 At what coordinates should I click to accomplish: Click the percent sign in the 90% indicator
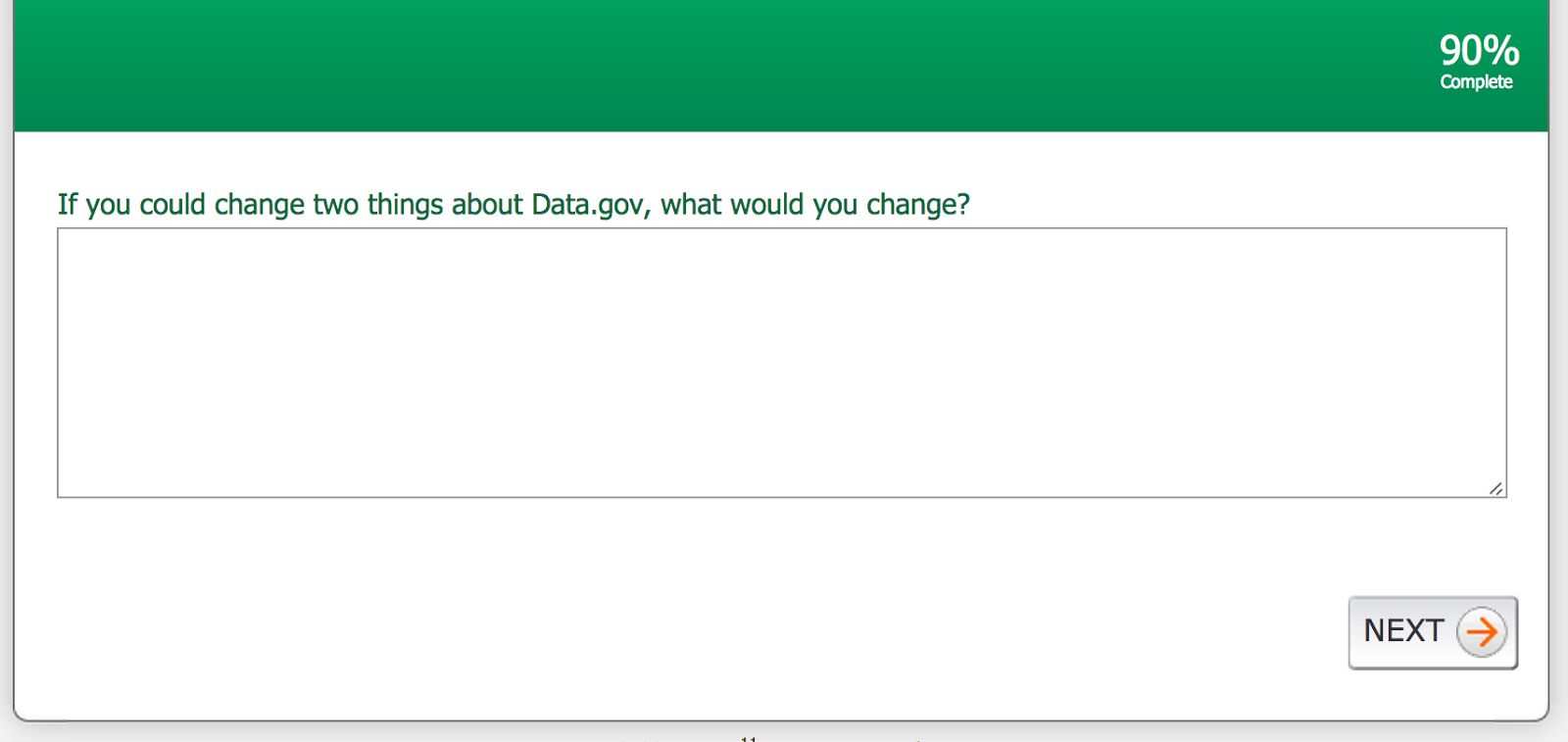[1500, 51]
